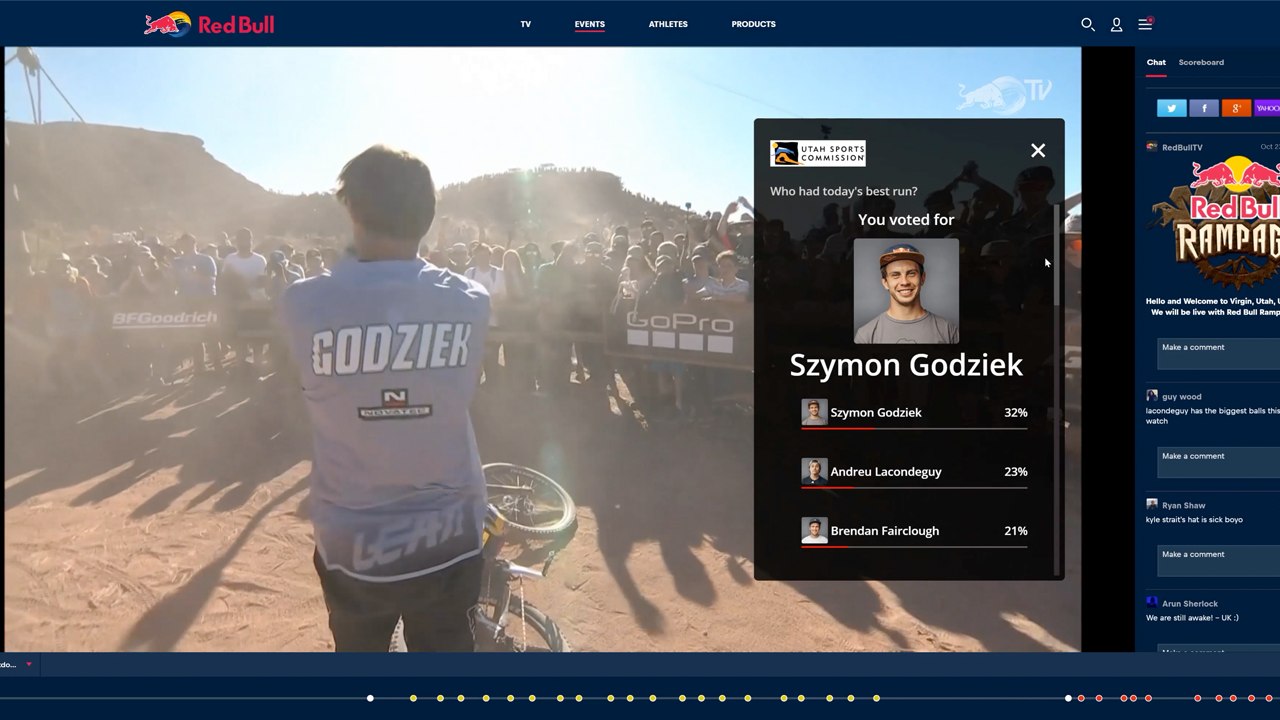
Task: Open Arun Sherlock's chat avatar
Action: 1152,602
